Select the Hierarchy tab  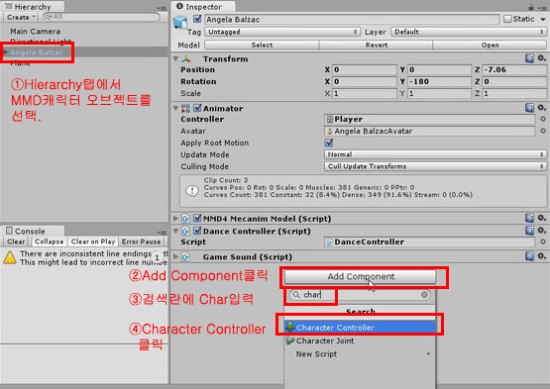[x=32, y=7]
